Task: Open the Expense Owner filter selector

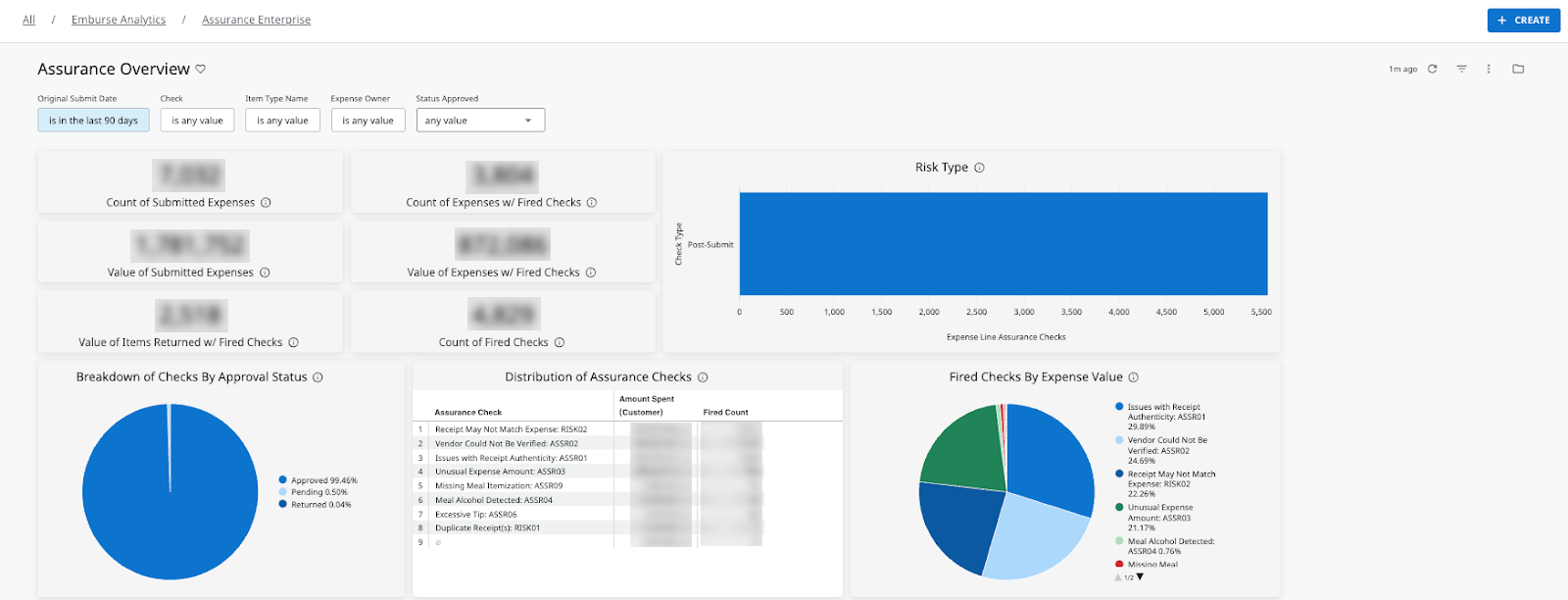Action: click(x=367, y=121)
